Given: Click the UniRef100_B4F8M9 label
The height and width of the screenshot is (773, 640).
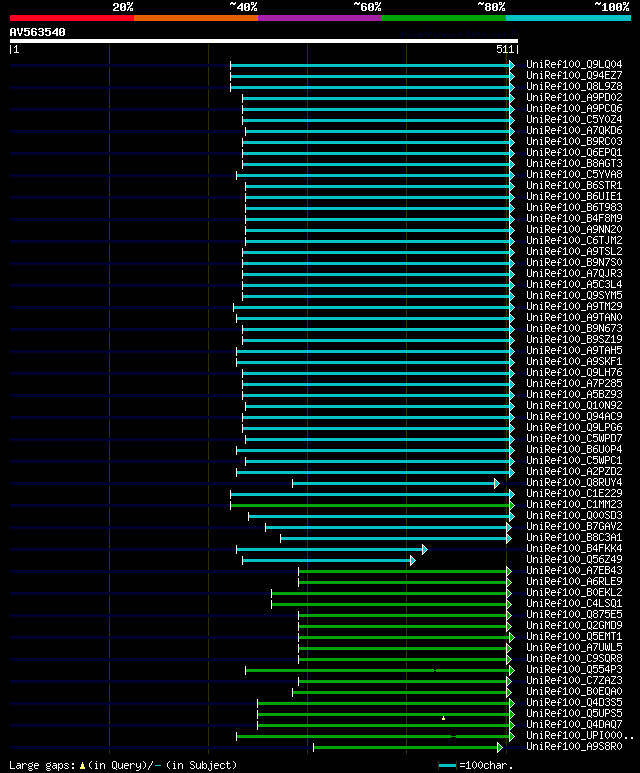Looking at the screenshot, I should [x=574, y=218].
